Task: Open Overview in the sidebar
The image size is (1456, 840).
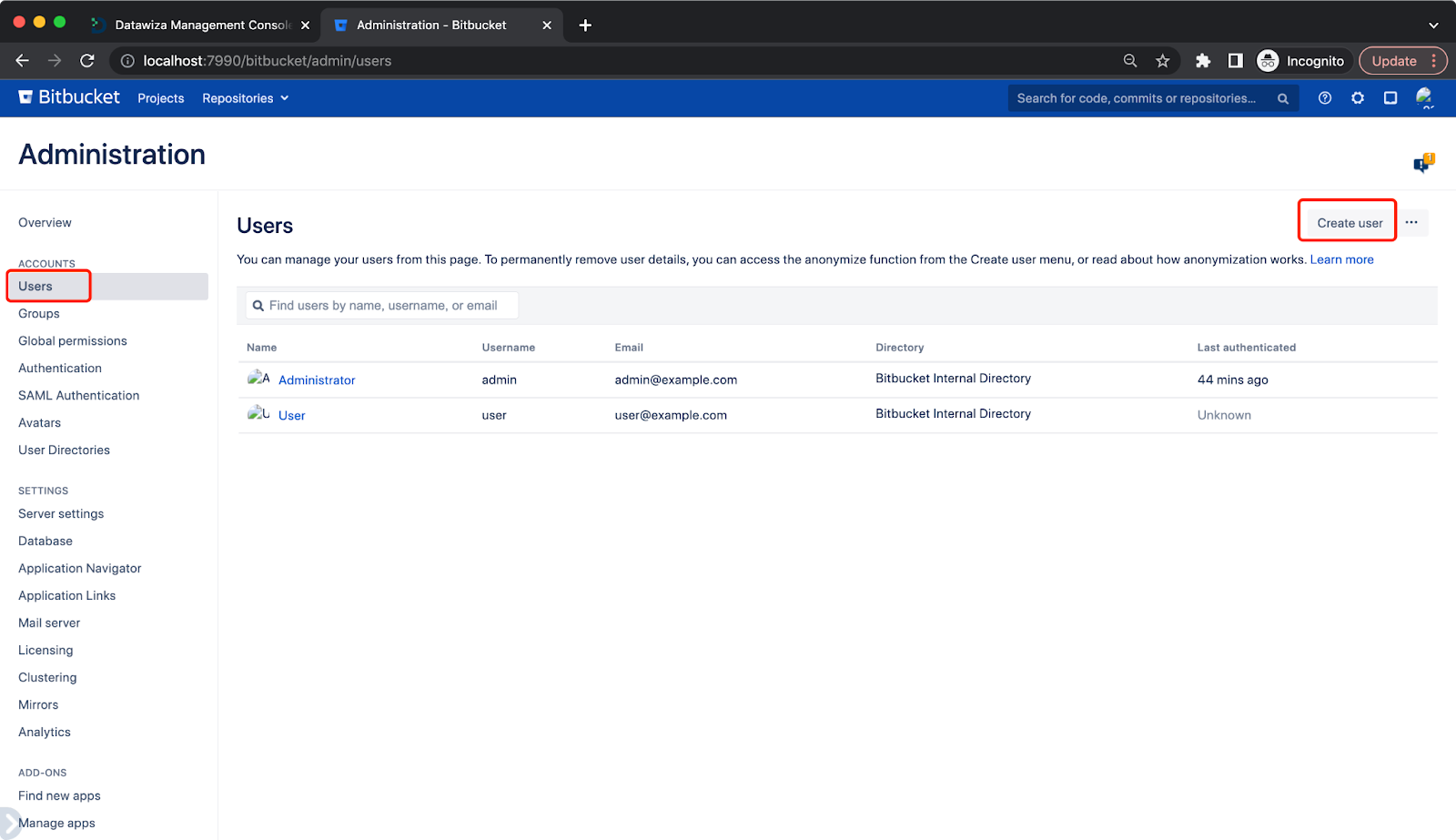Action: pyautogui.click(x=45, y=223)
